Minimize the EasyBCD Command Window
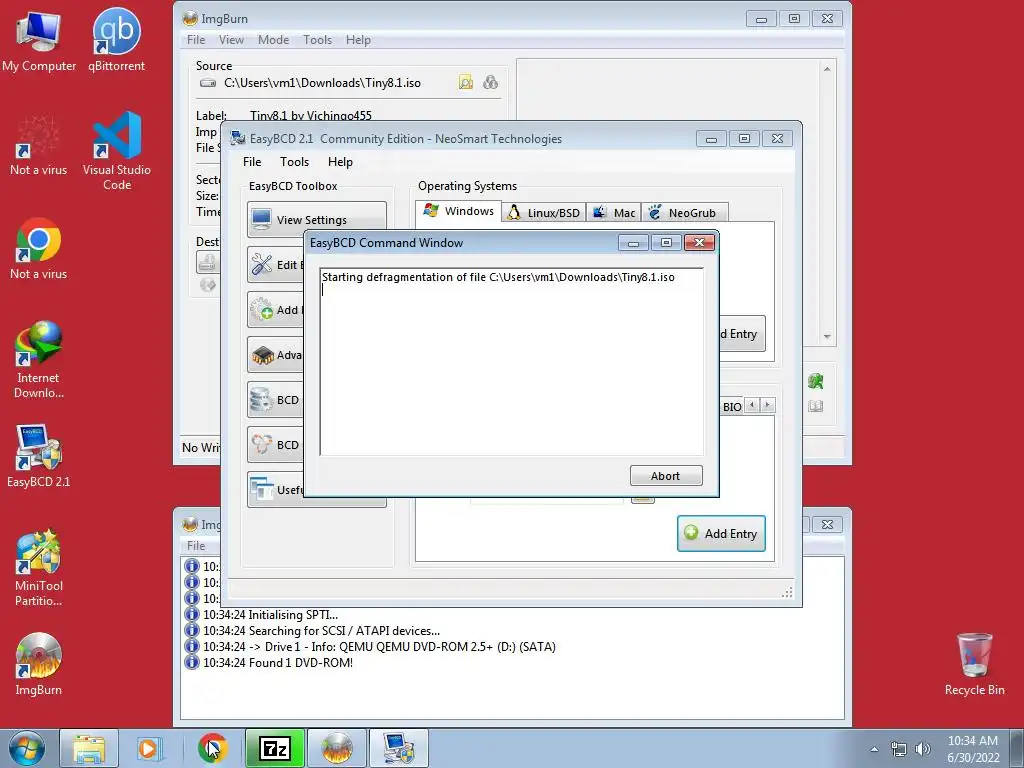Viewport: 1024px width, 768px height. [633, 243]
